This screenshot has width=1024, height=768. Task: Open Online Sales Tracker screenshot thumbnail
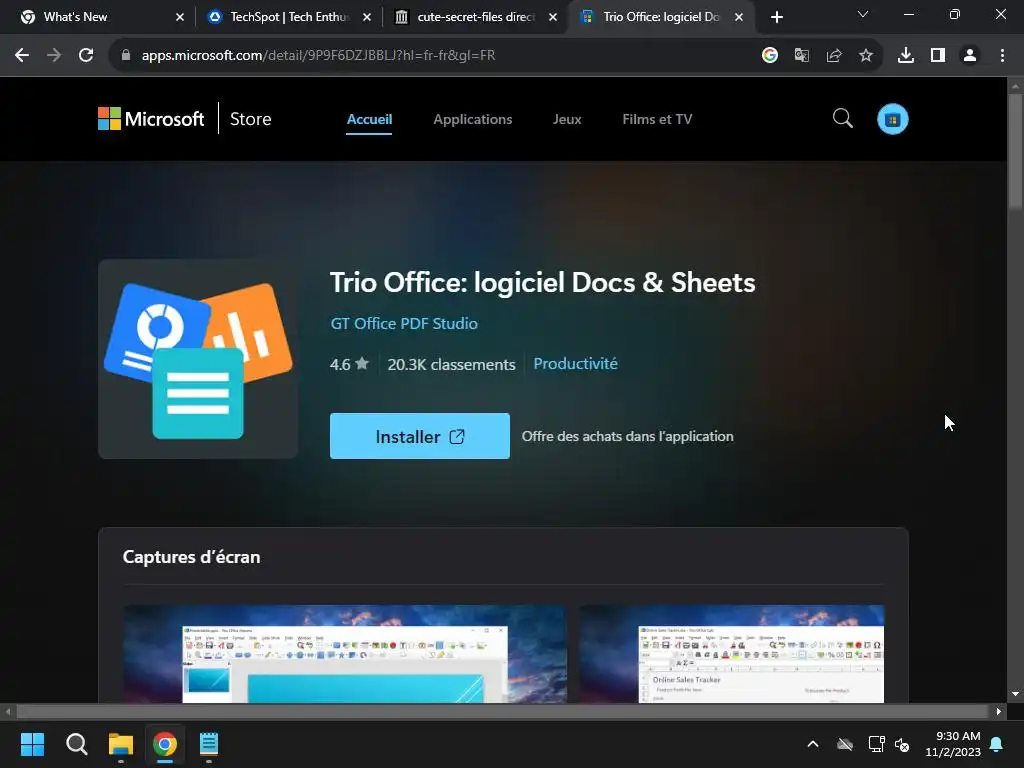click(731, 654)
